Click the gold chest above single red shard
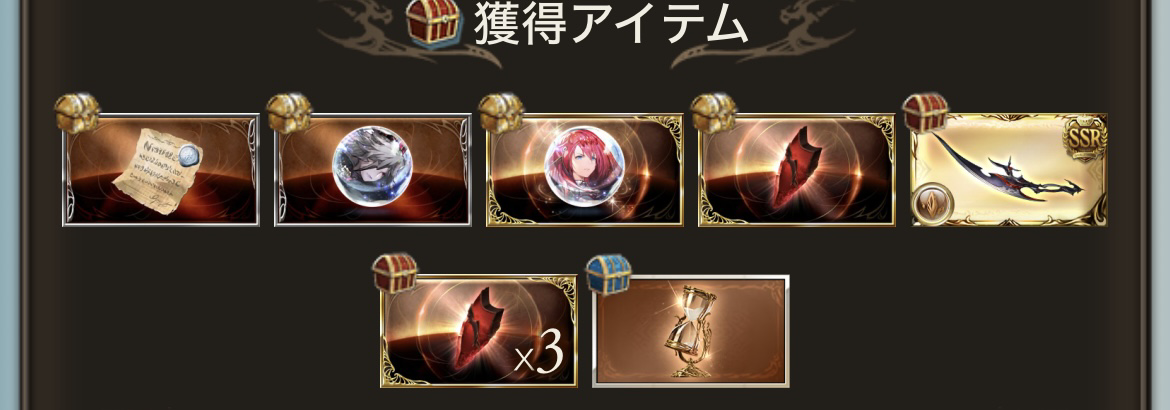The image size is (1170, 410). 713,113
